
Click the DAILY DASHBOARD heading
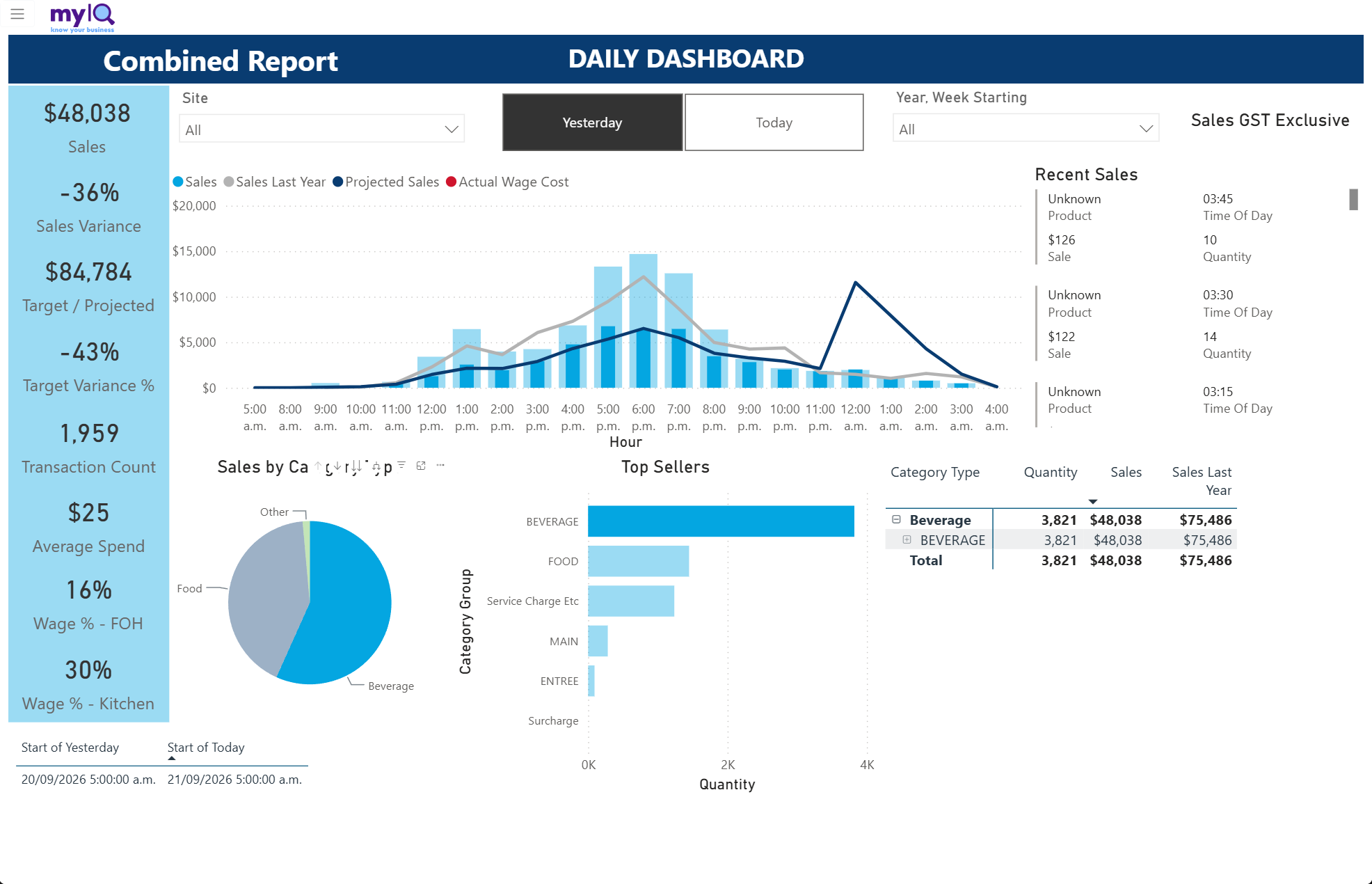coord(686,58)
